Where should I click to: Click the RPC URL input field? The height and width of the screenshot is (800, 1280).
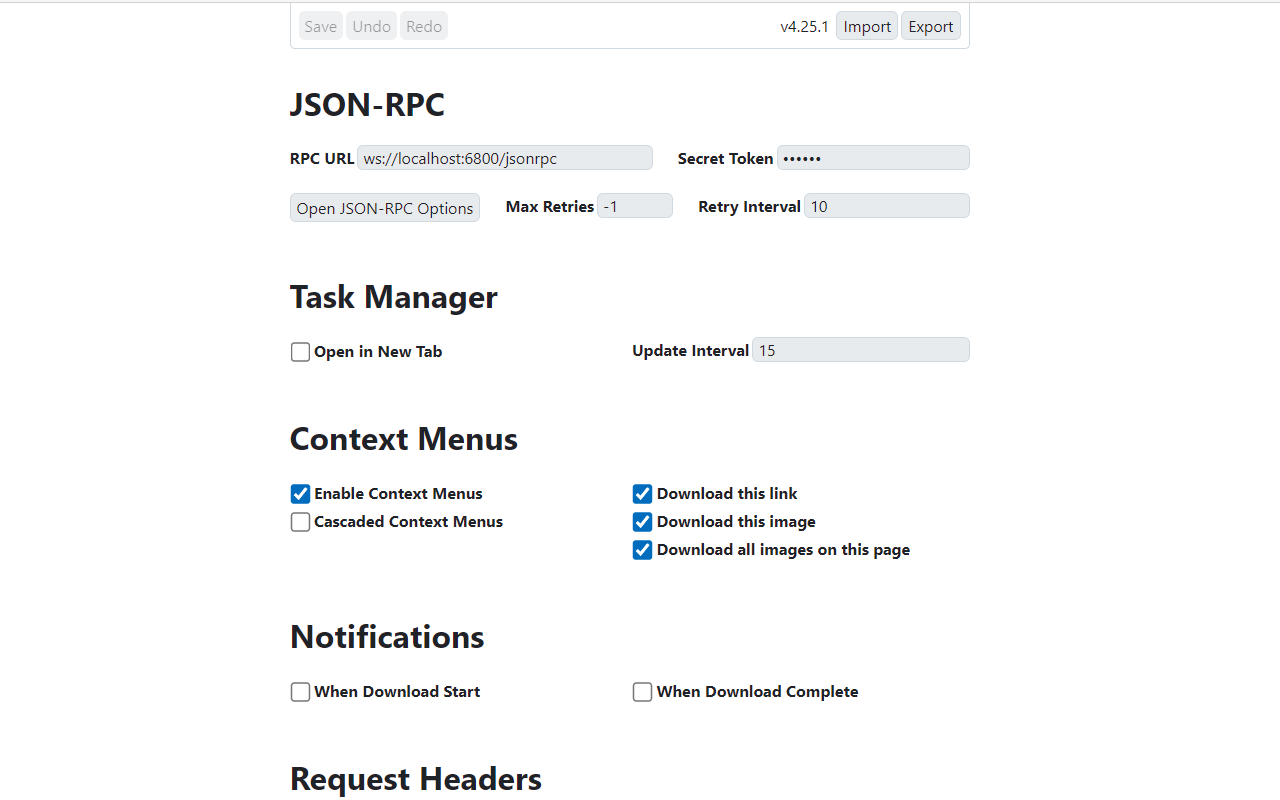(505, 157)
